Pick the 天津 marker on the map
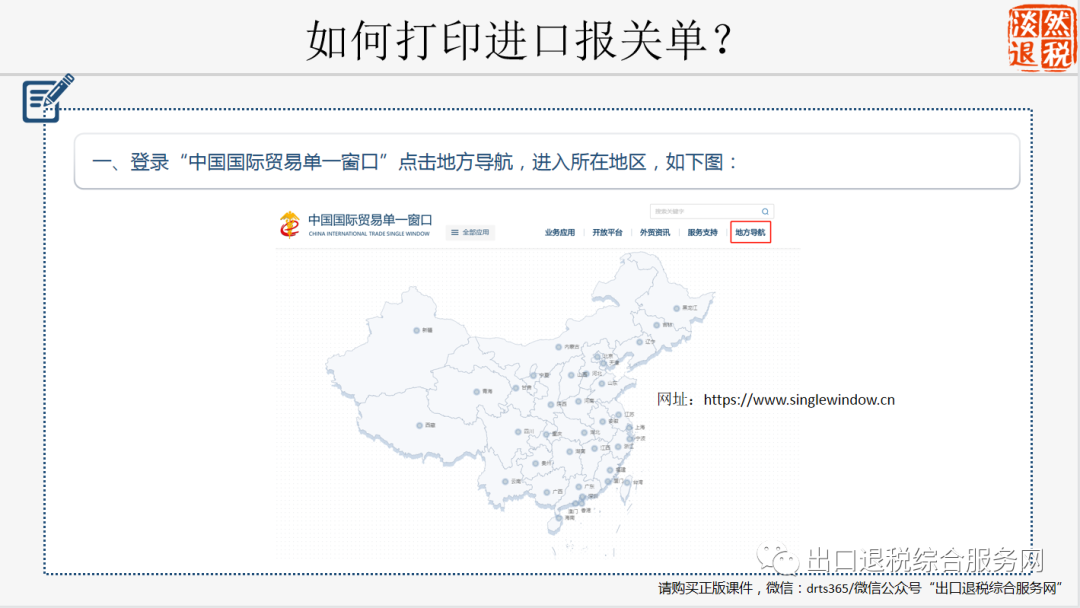The height and width of the screenshot is (608, 1080). tap(603, 363)
